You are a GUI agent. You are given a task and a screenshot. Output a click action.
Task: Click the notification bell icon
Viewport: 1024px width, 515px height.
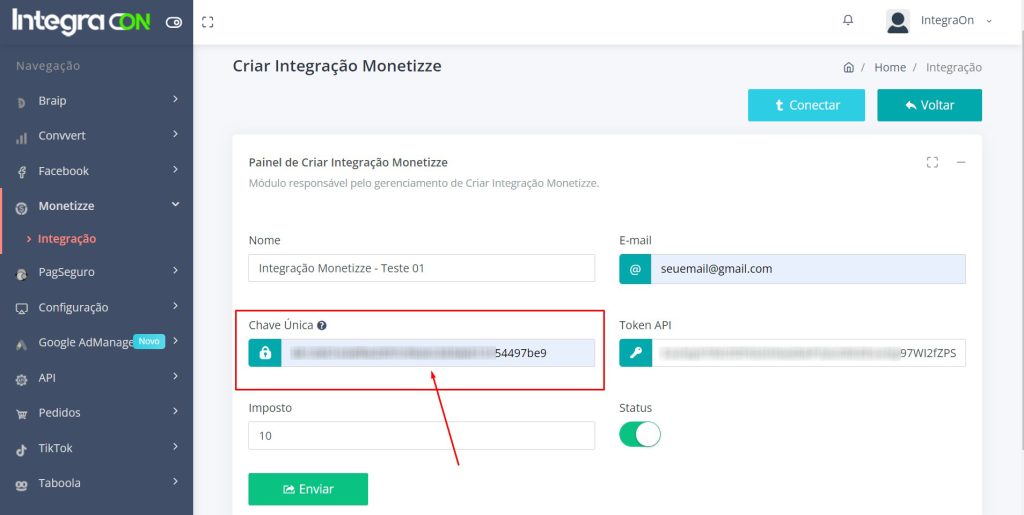click(x=848, y=20)
